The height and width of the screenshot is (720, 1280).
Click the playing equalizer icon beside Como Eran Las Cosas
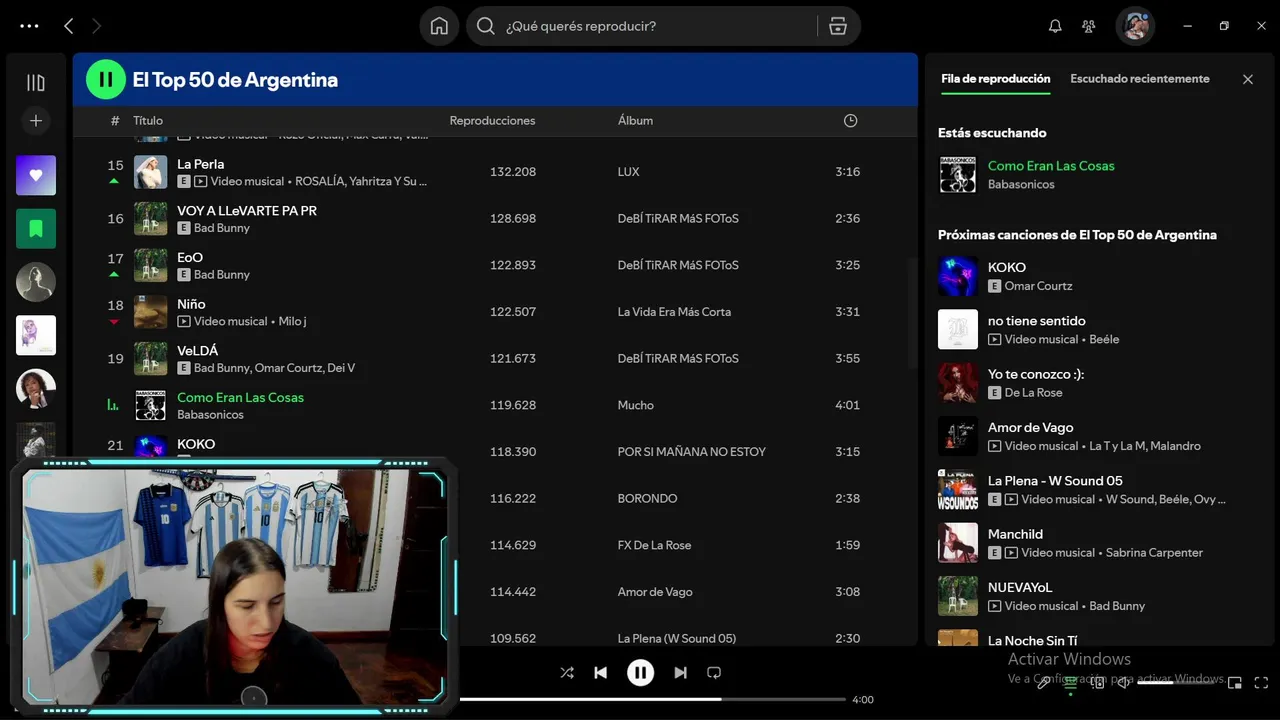pyautogui.click(x=113, y=405)
